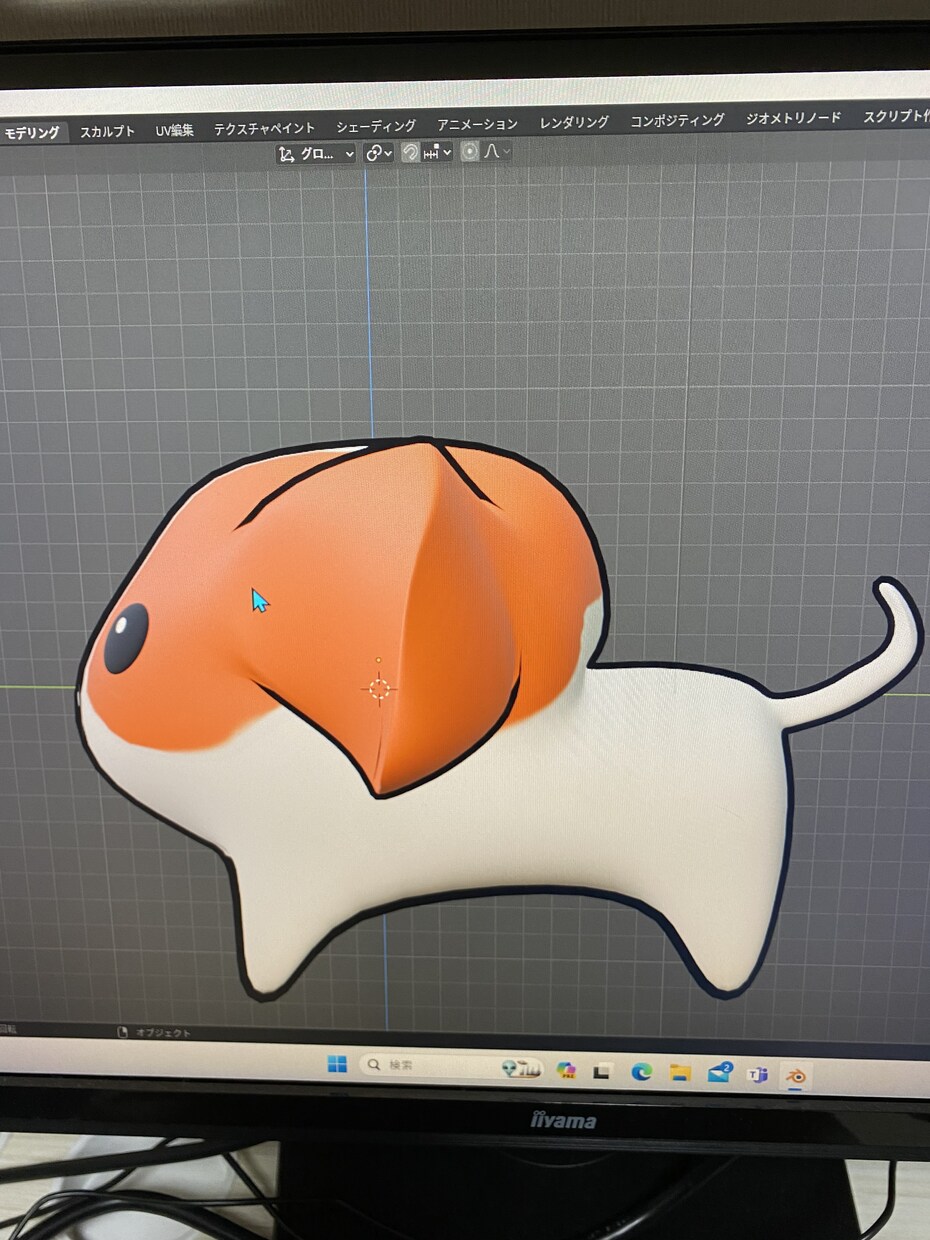Open File Explorer from taskbar
The width and height of the screenshot is (930, 1240).
[680, 1073]
